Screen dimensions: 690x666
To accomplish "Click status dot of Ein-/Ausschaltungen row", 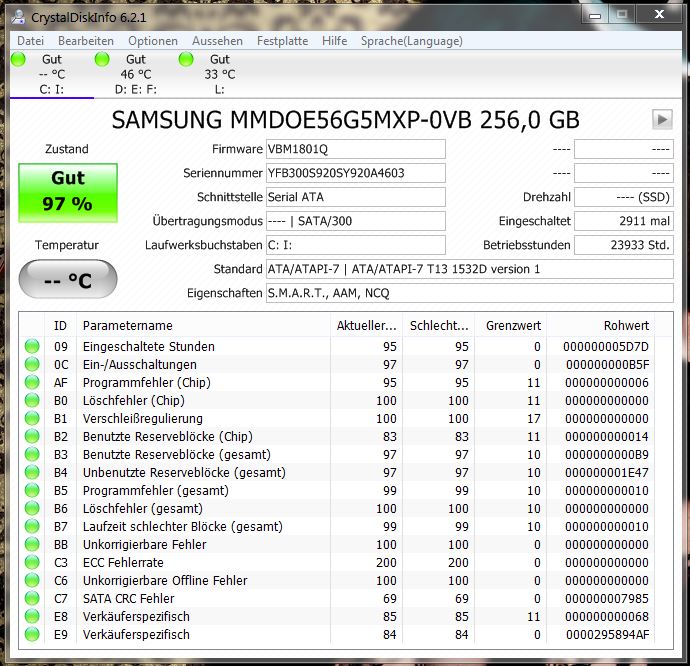I will 32,364.
